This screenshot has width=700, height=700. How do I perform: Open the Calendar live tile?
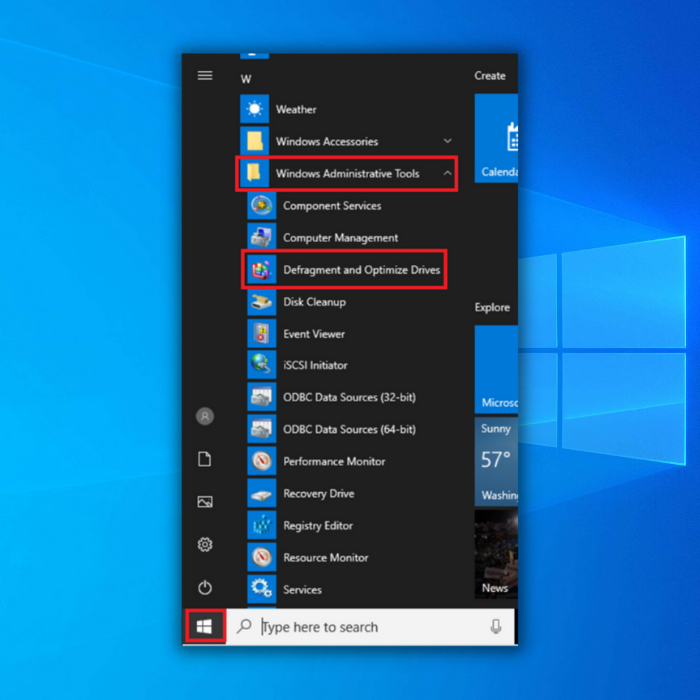click(496, 138)
